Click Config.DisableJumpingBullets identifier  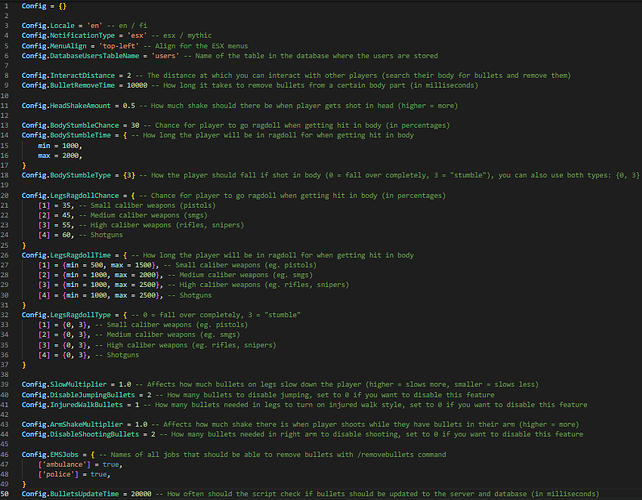click(78, 395)
